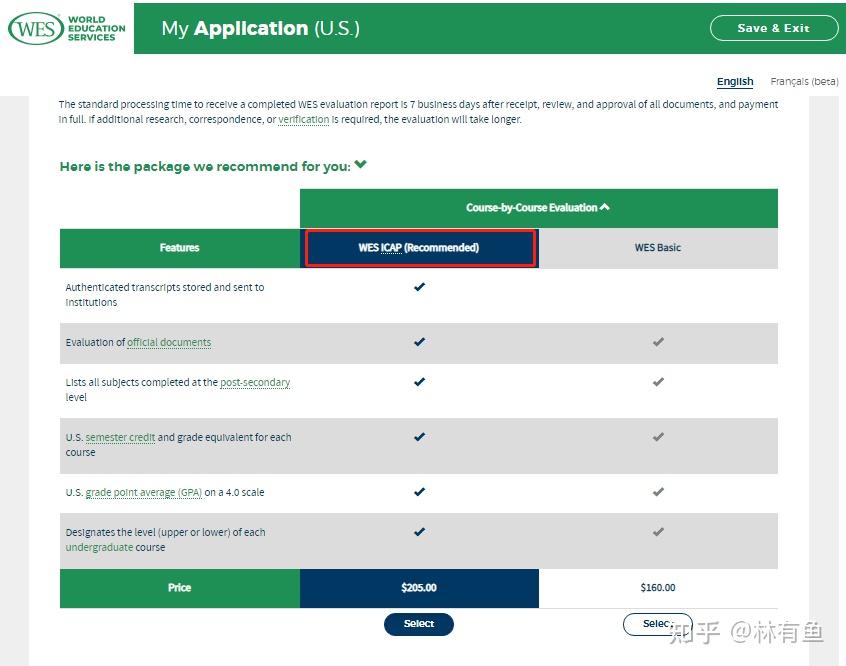This screenshot has height=666, width=846.
Task: Click the WES ICAP authenticated transcripts checkmark
Action: [419, 287]
